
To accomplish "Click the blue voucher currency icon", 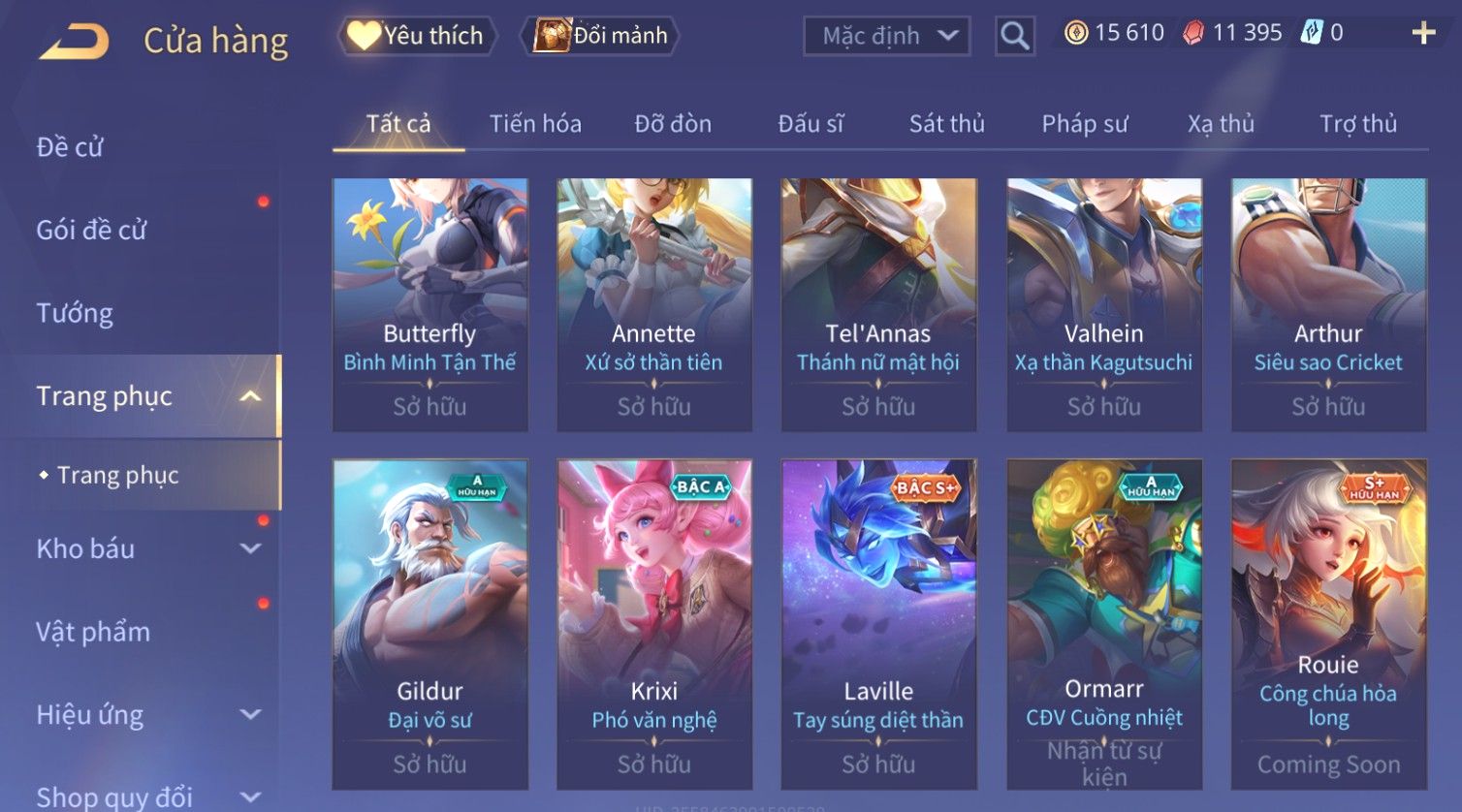I will [x=1311, y=33].
